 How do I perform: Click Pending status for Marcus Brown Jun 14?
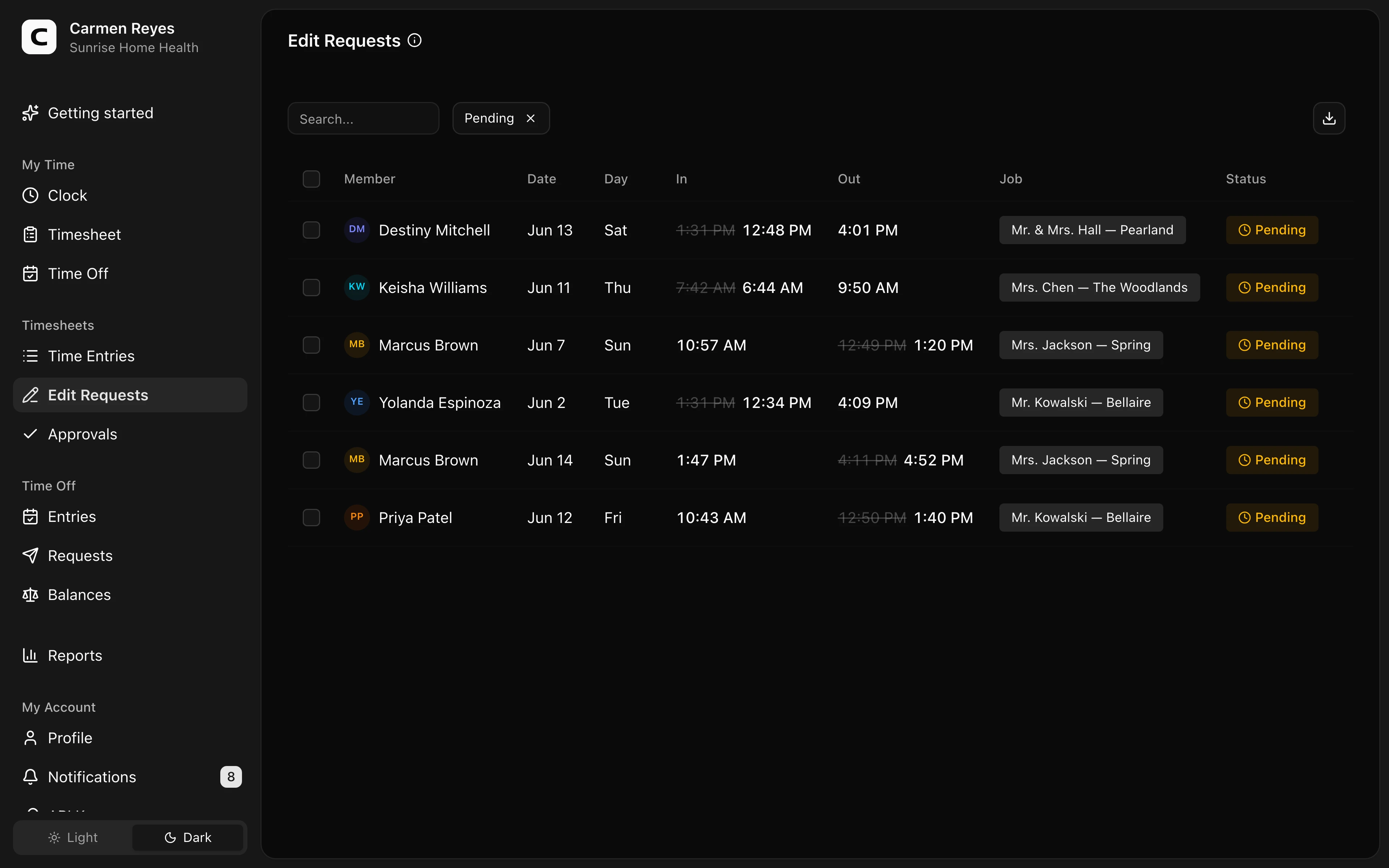click(1272, 460)
